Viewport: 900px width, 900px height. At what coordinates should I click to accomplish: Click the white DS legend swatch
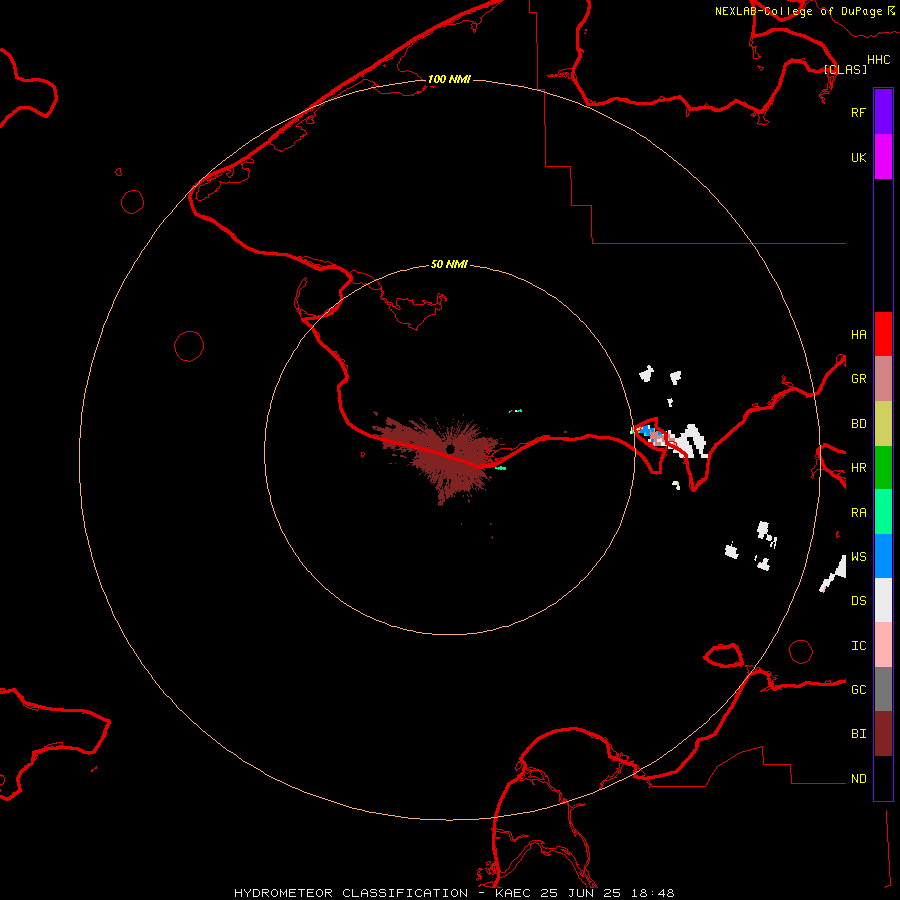point(883,600)
